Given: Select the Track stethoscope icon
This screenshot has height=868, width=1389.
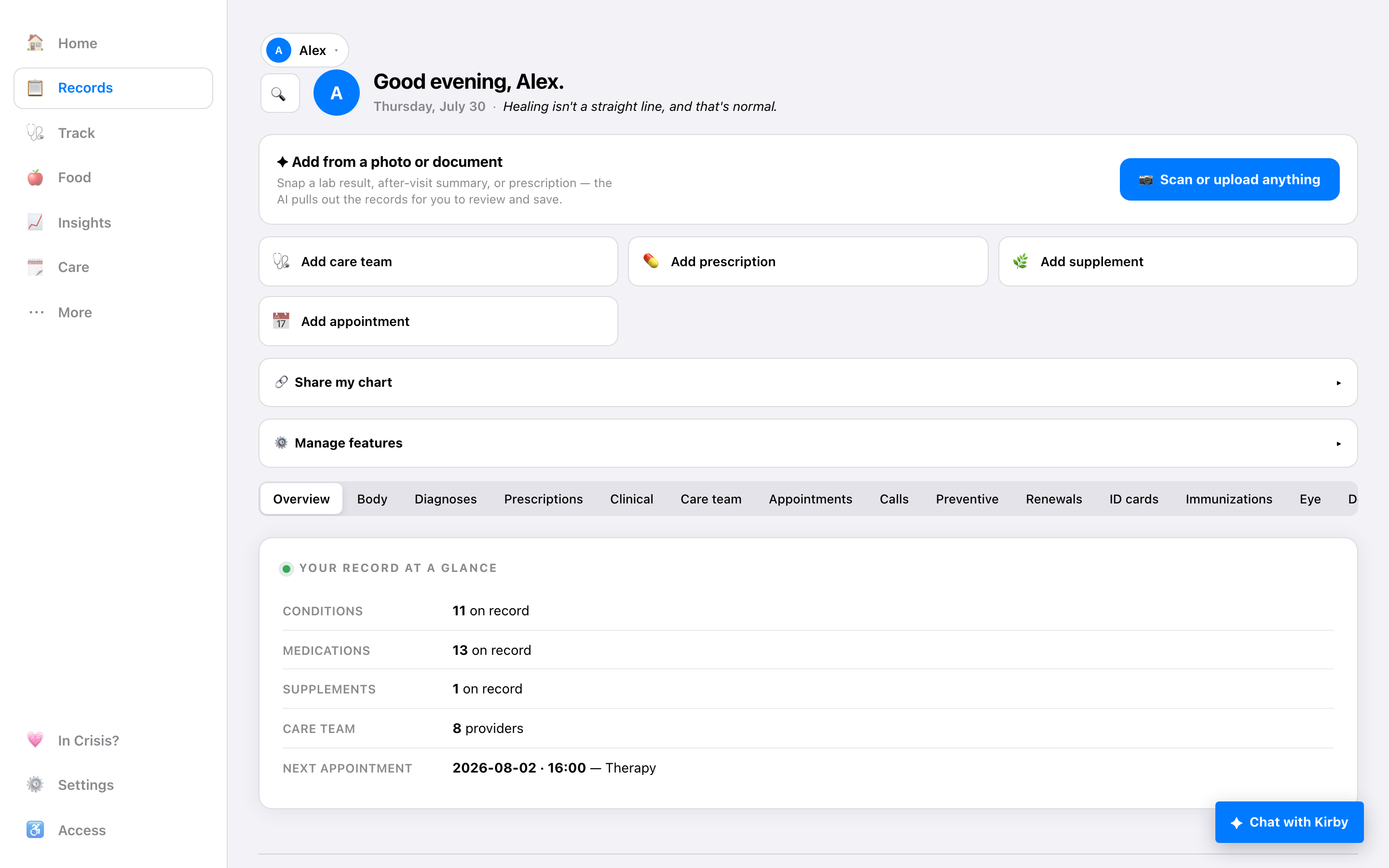Looking at the screenshot, I should [35, 133].
